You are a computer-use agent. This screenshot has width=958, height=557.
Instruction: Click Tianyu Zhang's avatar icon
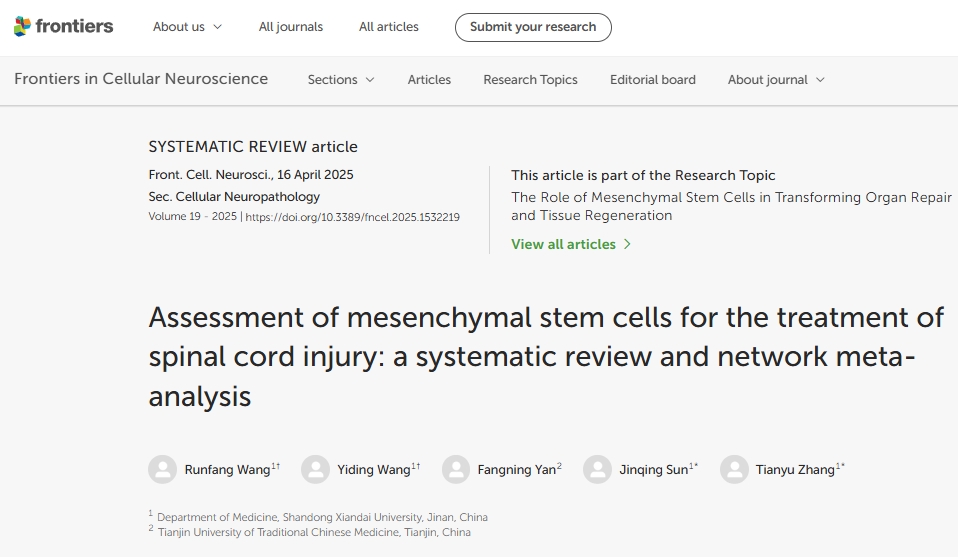tap(734, 469)
